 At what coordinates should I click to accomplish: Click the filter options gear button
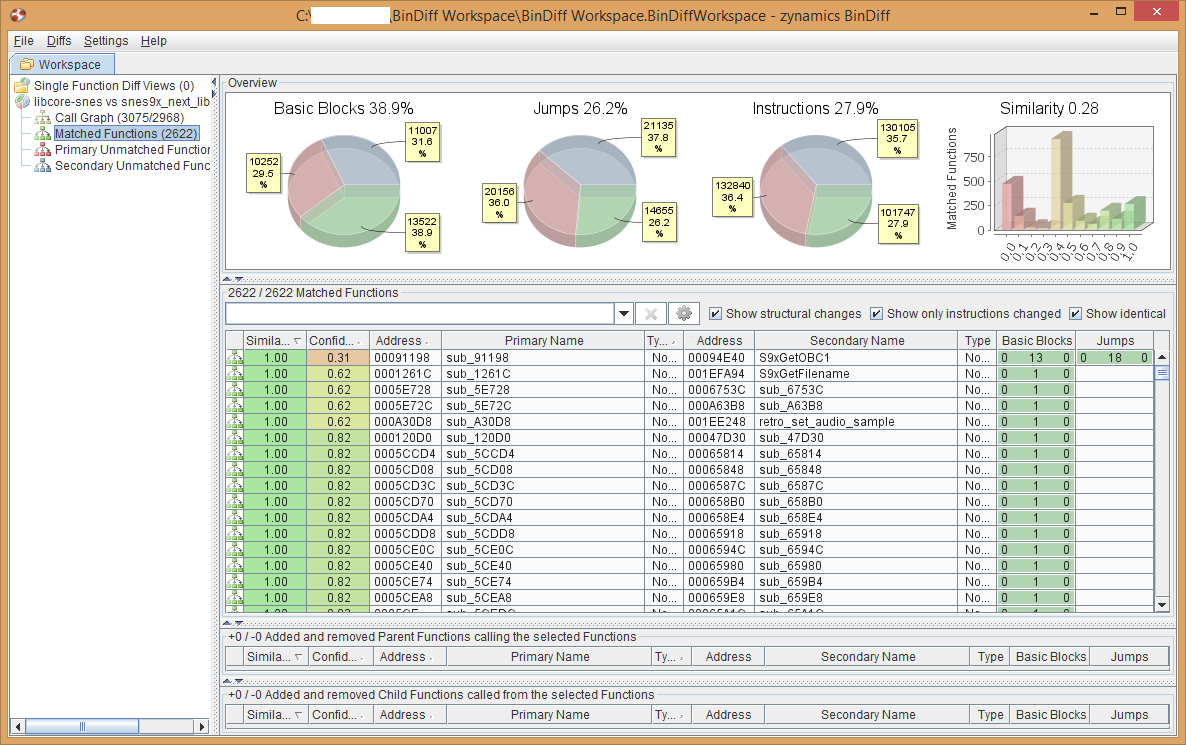(684, 313)
